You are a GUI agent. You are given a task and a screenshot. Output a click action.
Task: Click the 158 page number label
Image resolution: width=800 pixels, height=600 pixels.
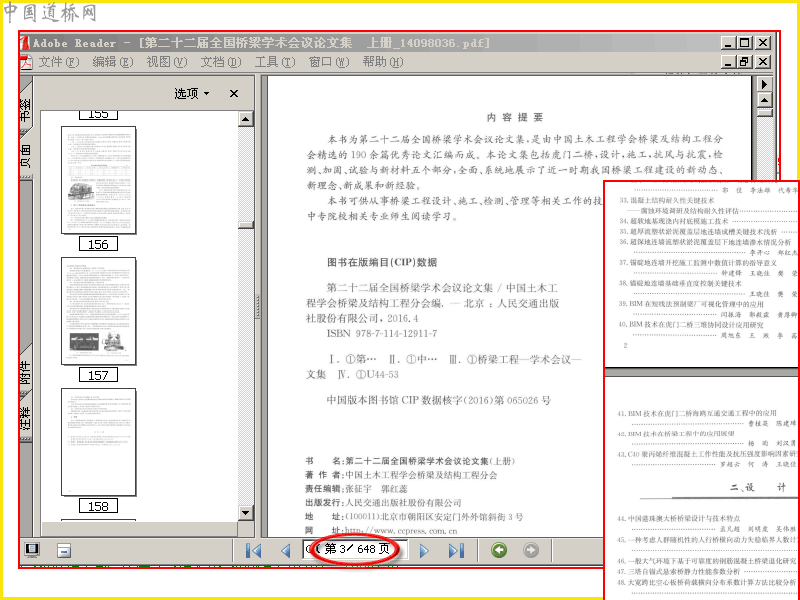pyautogui.click(x=98, y=506)
